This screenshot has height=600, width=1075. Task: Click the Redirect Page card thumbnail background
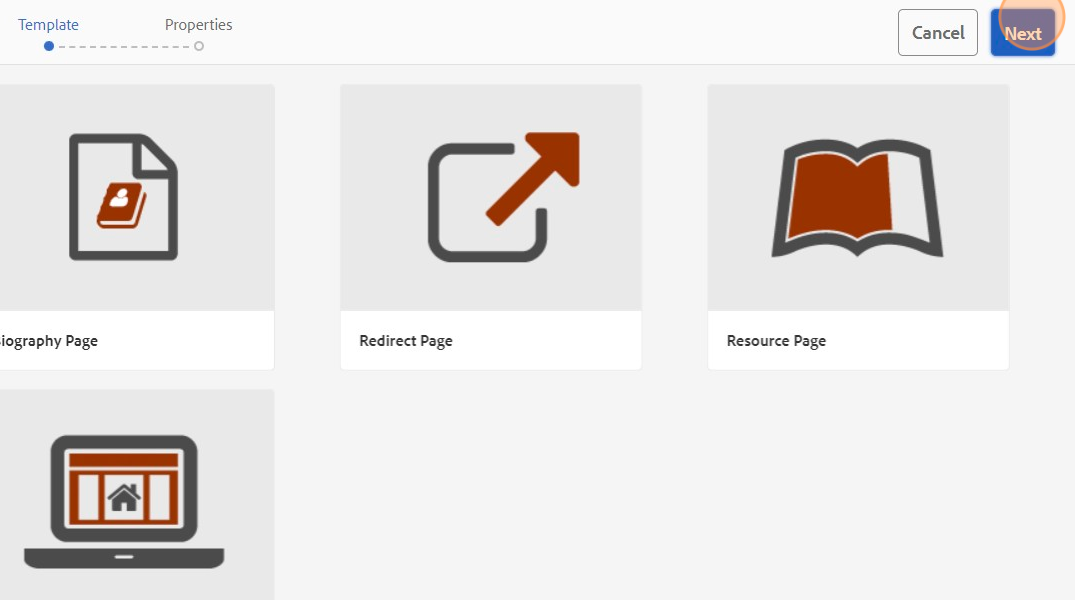[x=491, y=197]
